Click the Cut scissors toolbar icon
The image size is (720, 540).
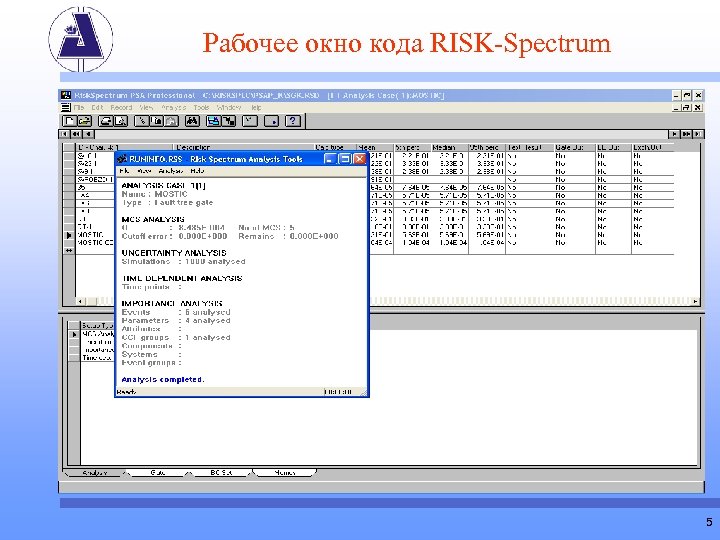(x=142, y=121)
